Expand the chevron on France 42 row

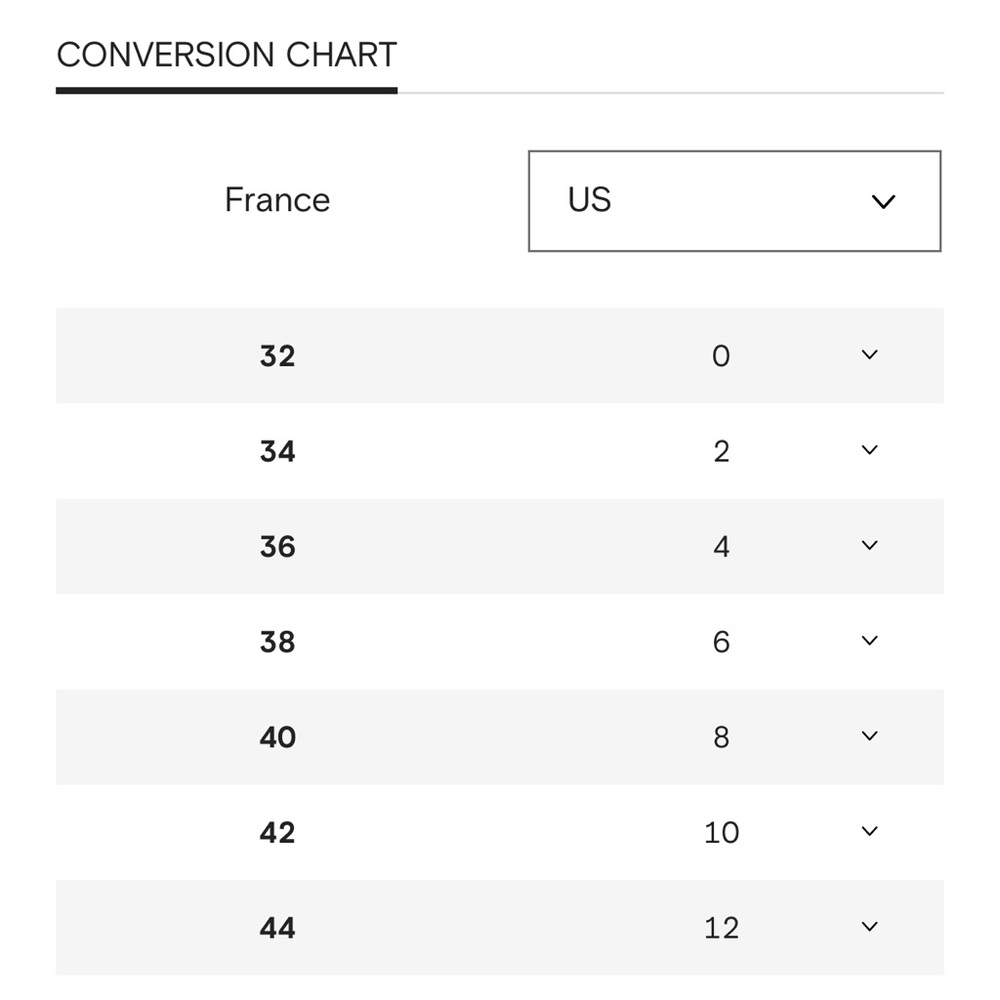(869, 831)
